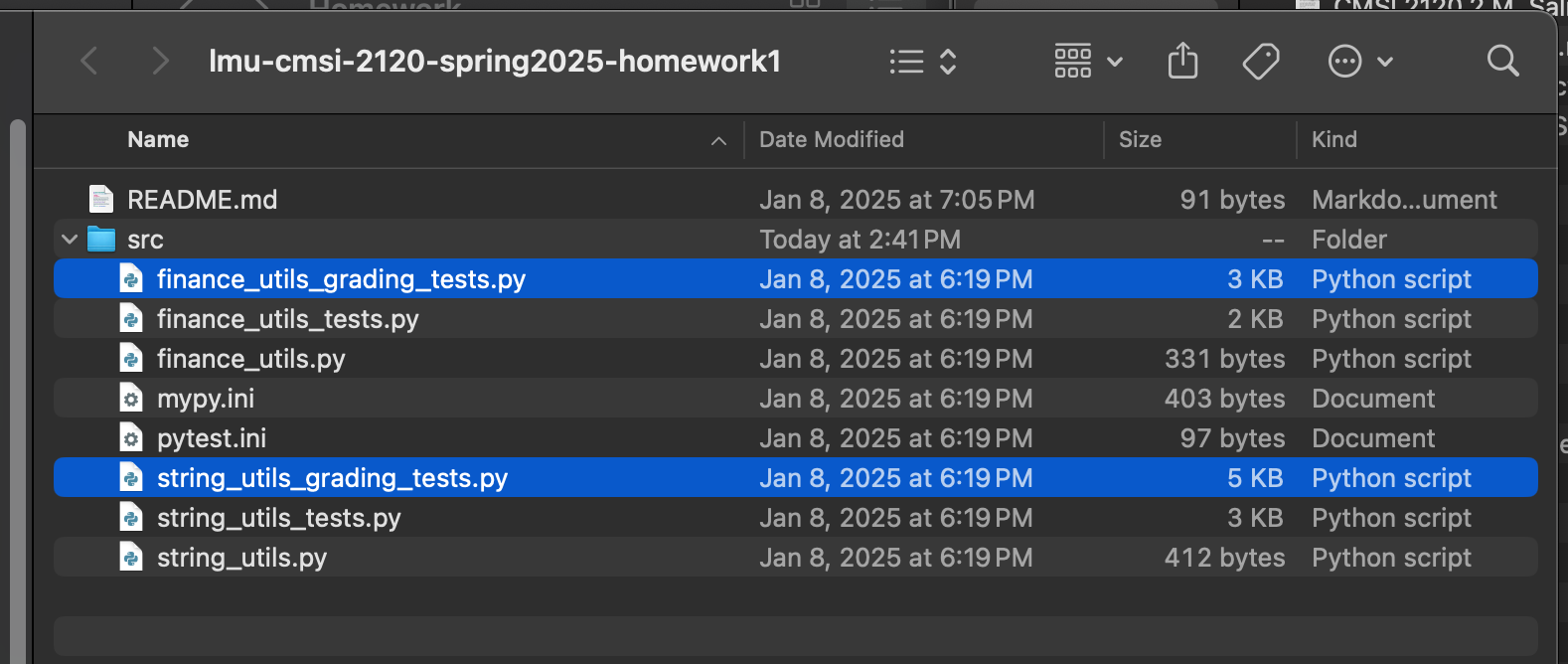This screenshot has width=1568, height=664.
Task: Sort files by the Kind column
Action: pos(1333,140)
